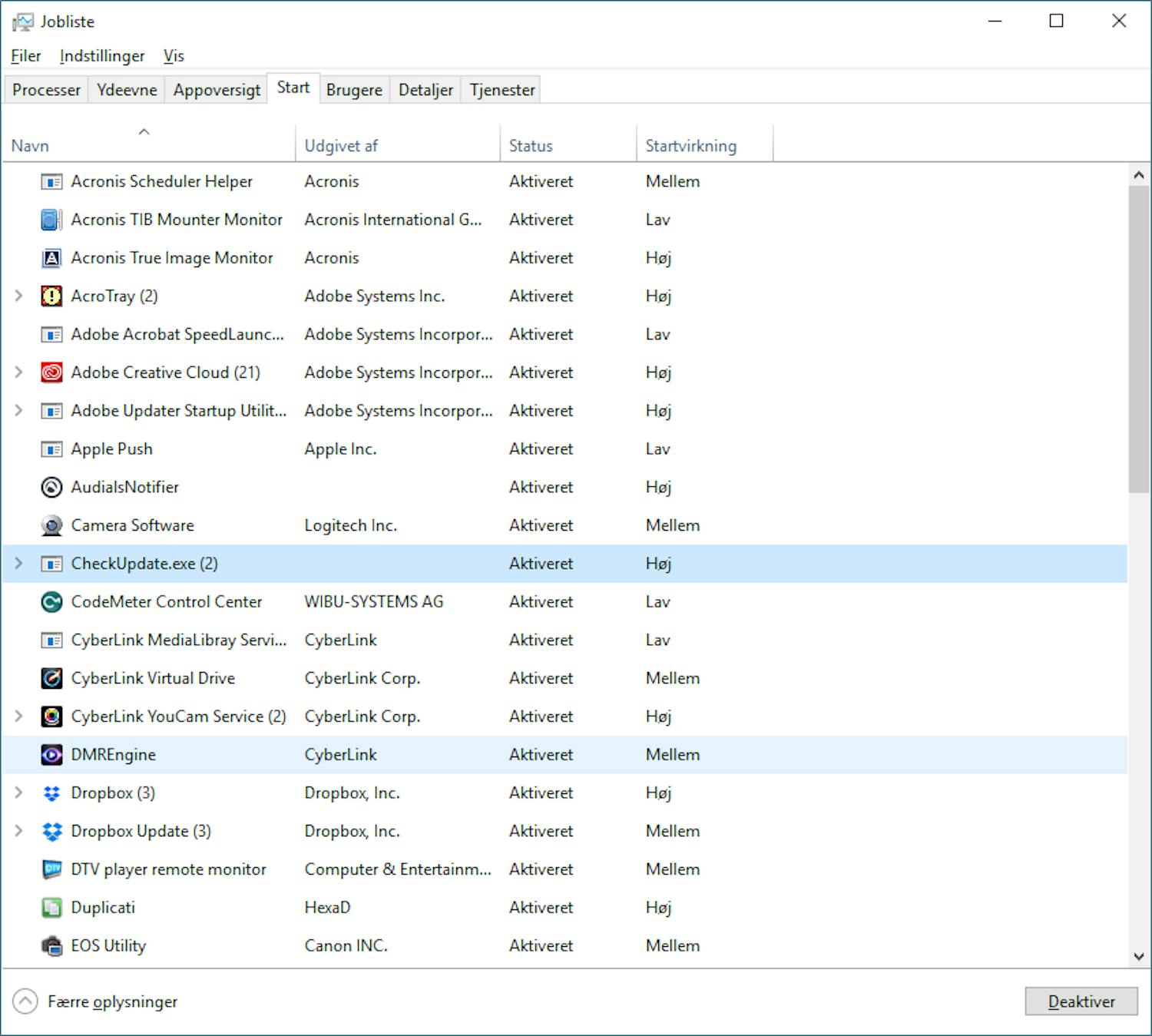
Task: Click the Dropbox icon in the startup list
Action: tap(51, 793)
